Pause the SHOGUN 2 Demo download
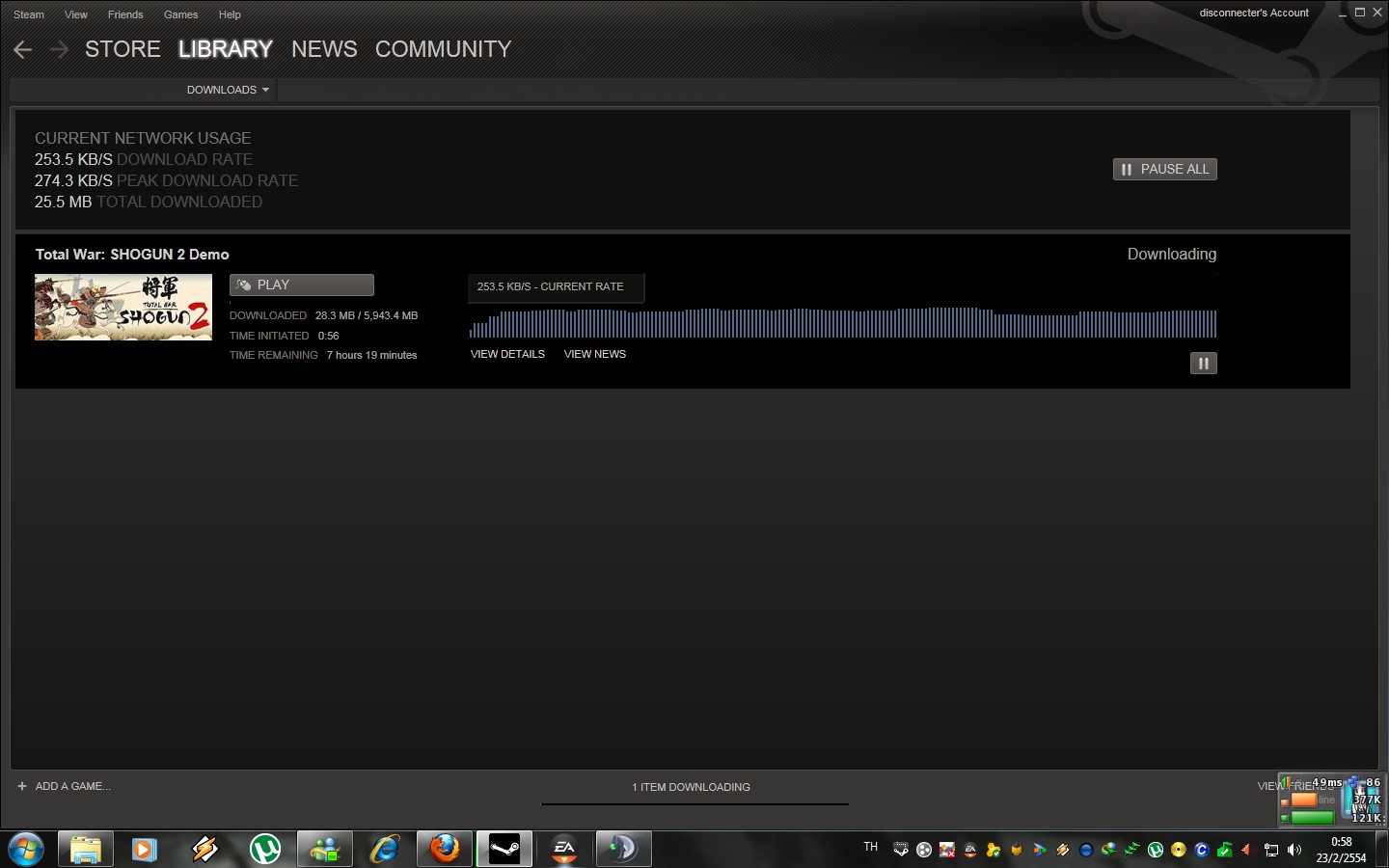This screenshot has height=868, width=1389. (1203, 364)
